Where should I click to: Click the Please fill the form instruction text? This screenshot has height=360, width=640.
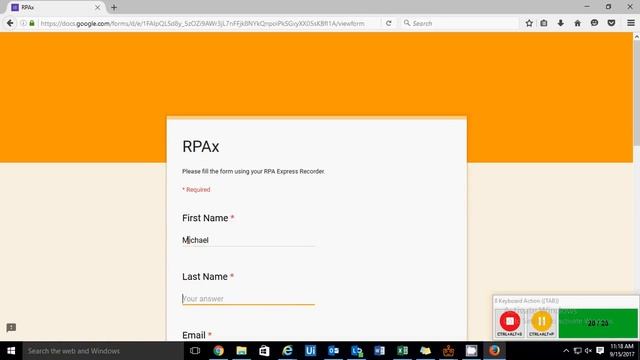click(253, 171)
